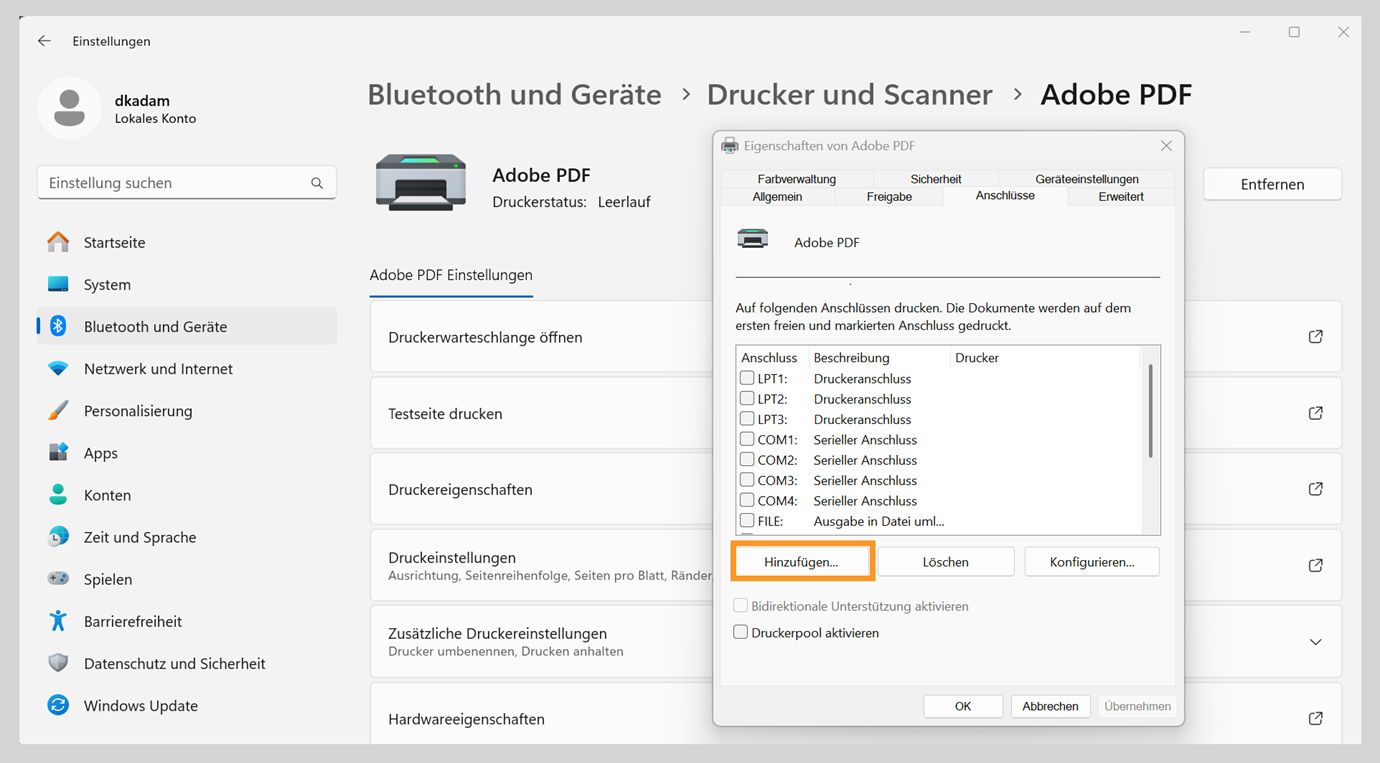This screenshot has width=1380, height=763.
Task: Enable the COM1 serial port checkbox
Action: 745,439
